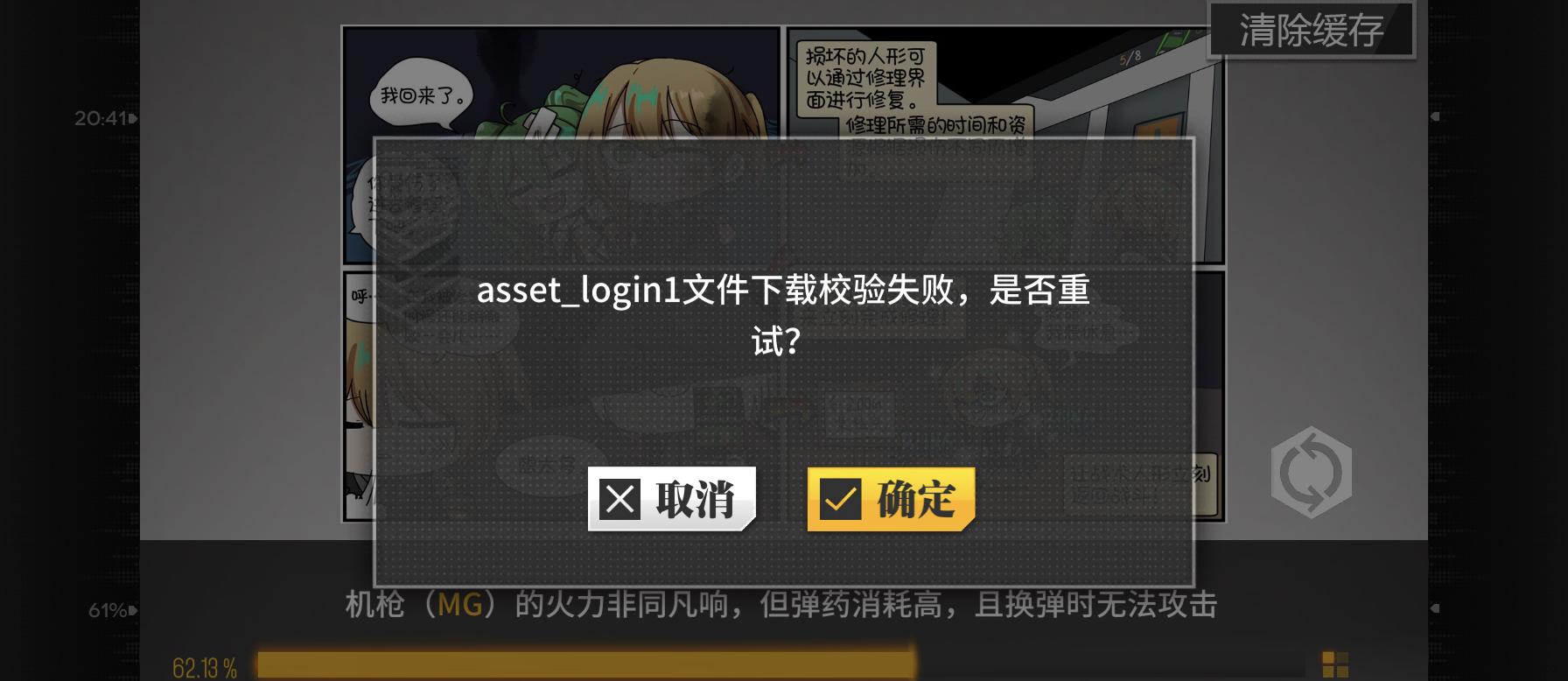Click the X icon on 取消

[x=620, y=500]
